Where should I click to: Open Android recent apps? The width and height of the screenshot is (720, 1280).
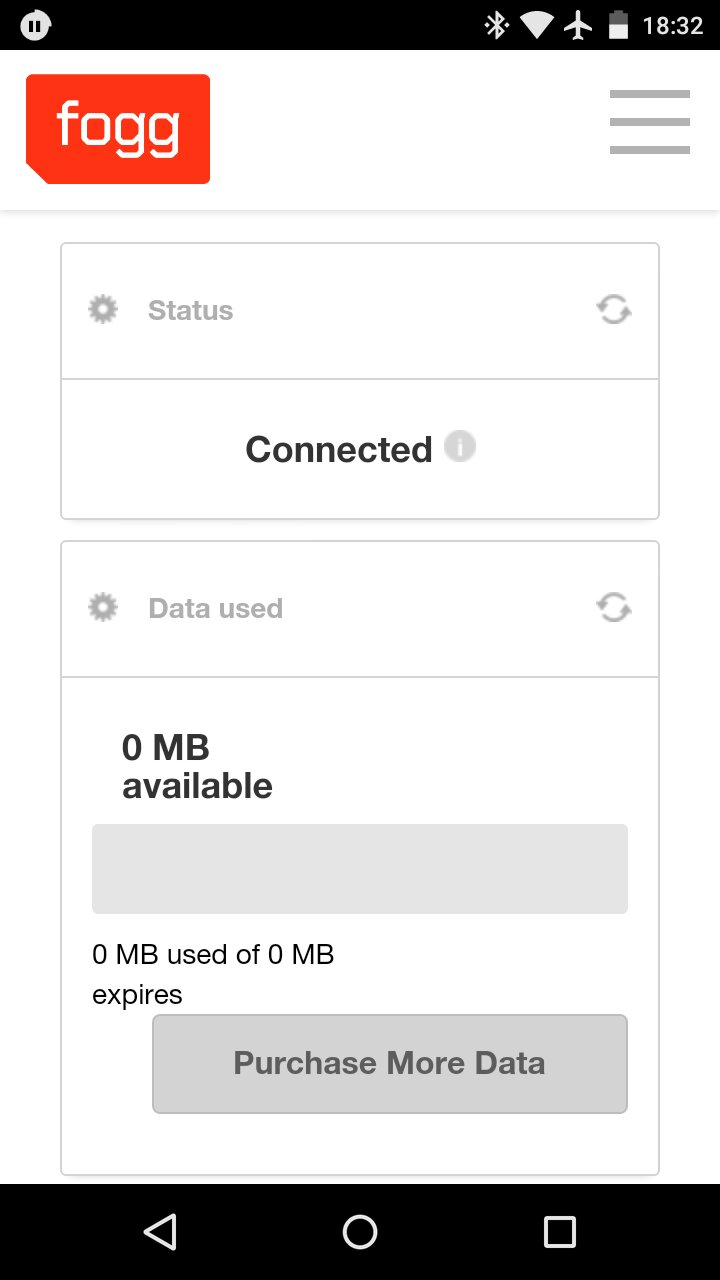pos(560,1232)
